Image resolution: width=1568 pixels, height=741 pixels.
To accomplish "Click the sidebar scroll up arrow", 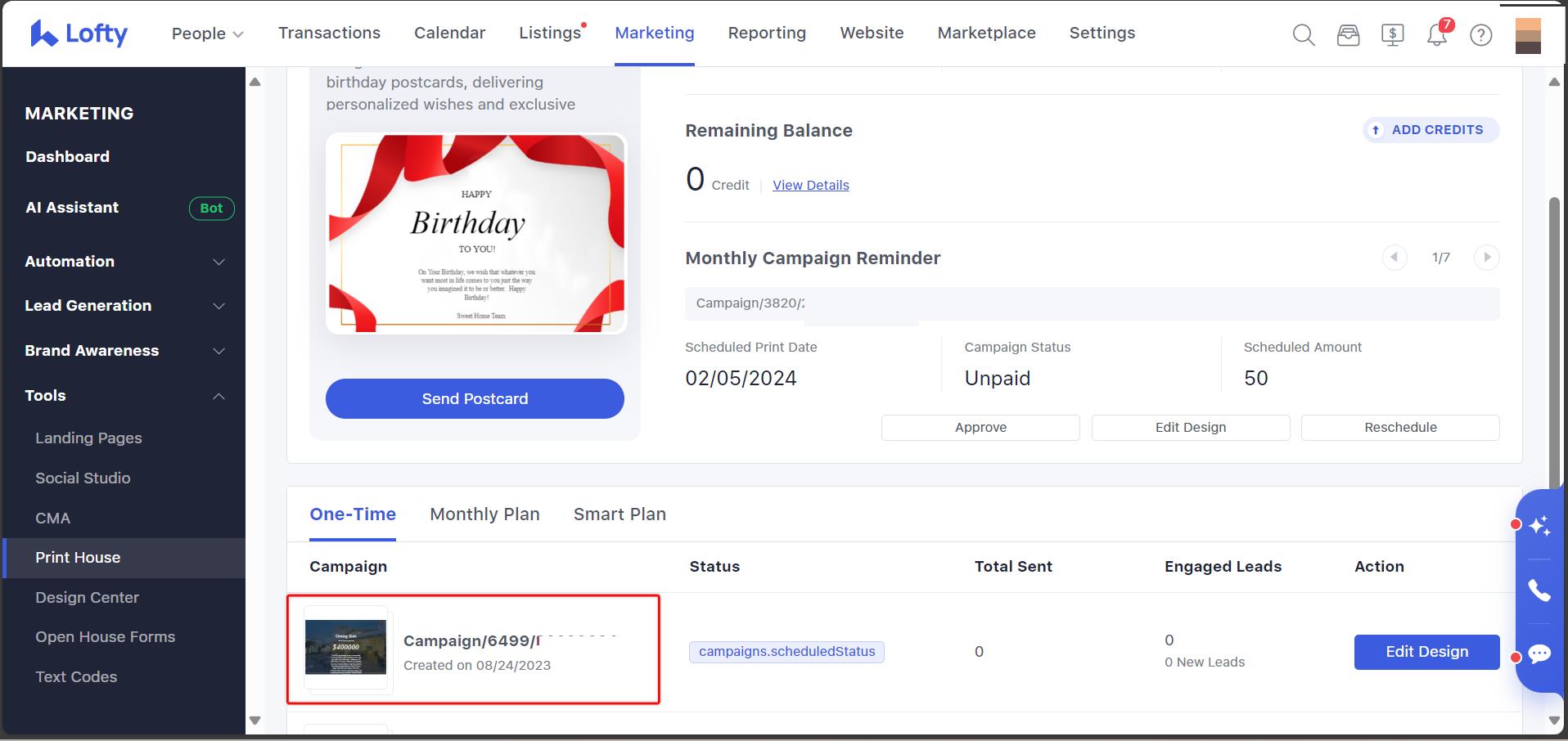I will point(255,82).
